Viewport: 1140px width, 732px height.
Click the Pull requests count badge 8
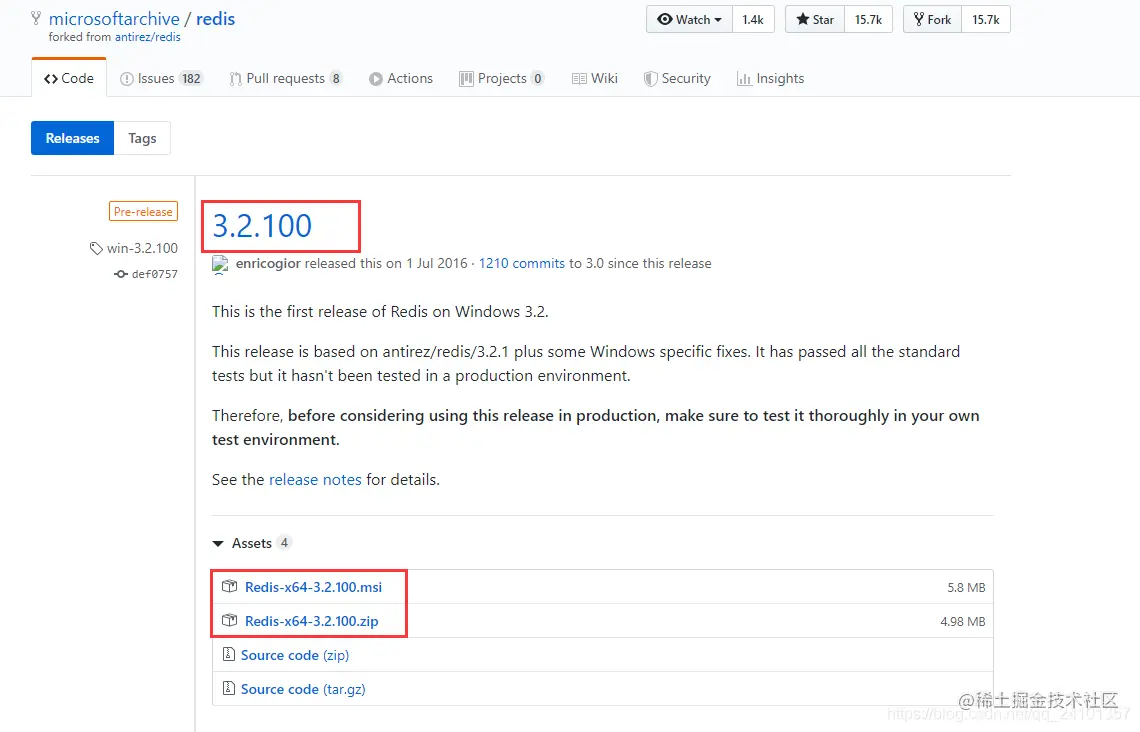tap(336, 79)
